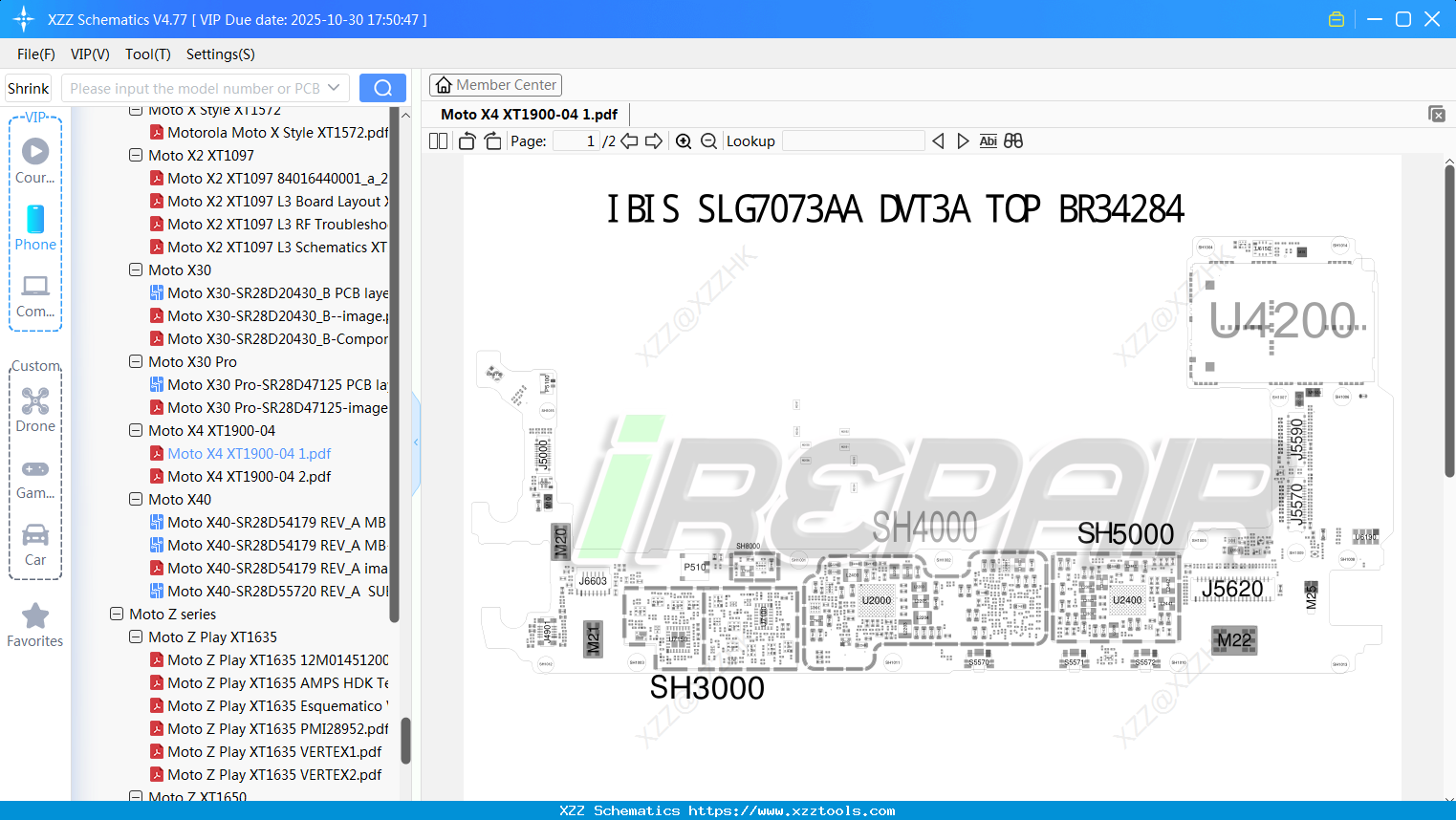Click the blue search button
The width and height of the screenshot is (1456, 820).
pos(382,88)
